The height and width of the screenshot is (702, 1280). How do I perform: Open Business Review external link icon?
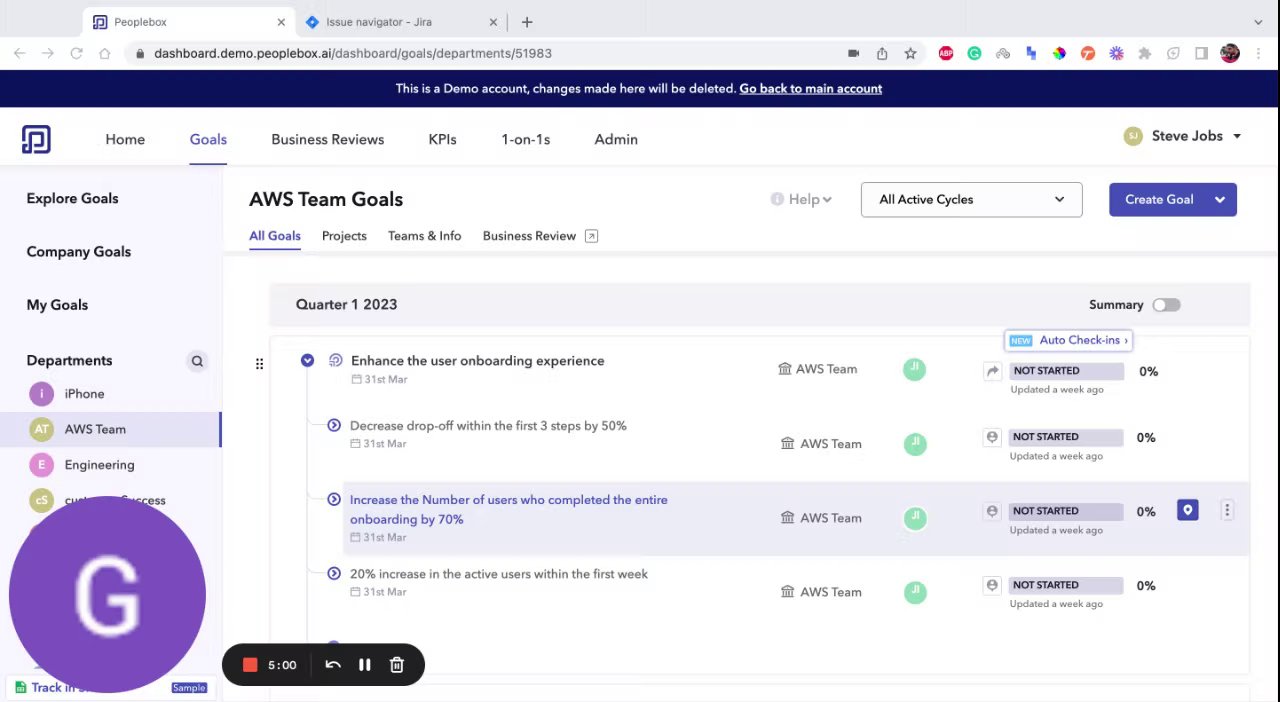tap(591, 236)
